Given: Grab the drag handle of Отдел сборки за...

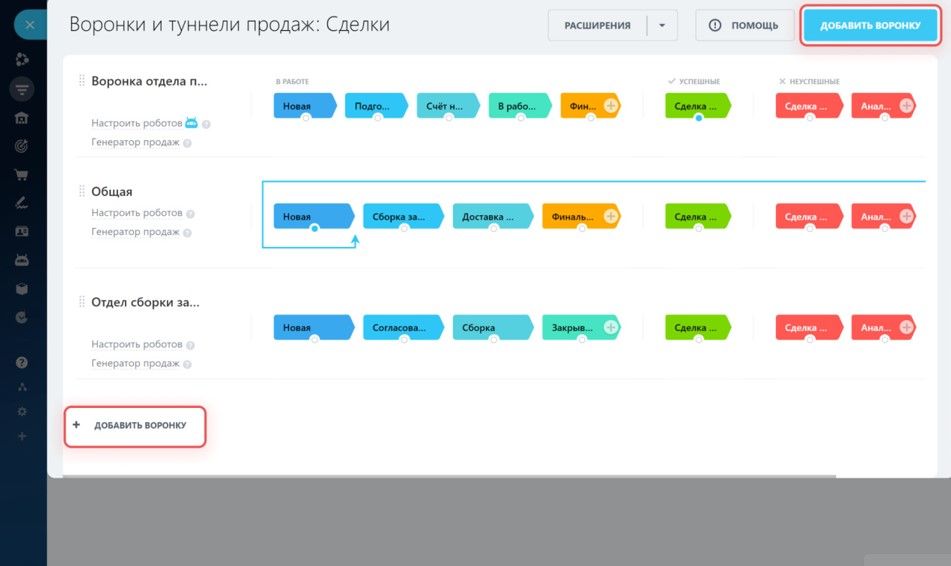Looking at the screenshot, I should click(x=81, y=302).
